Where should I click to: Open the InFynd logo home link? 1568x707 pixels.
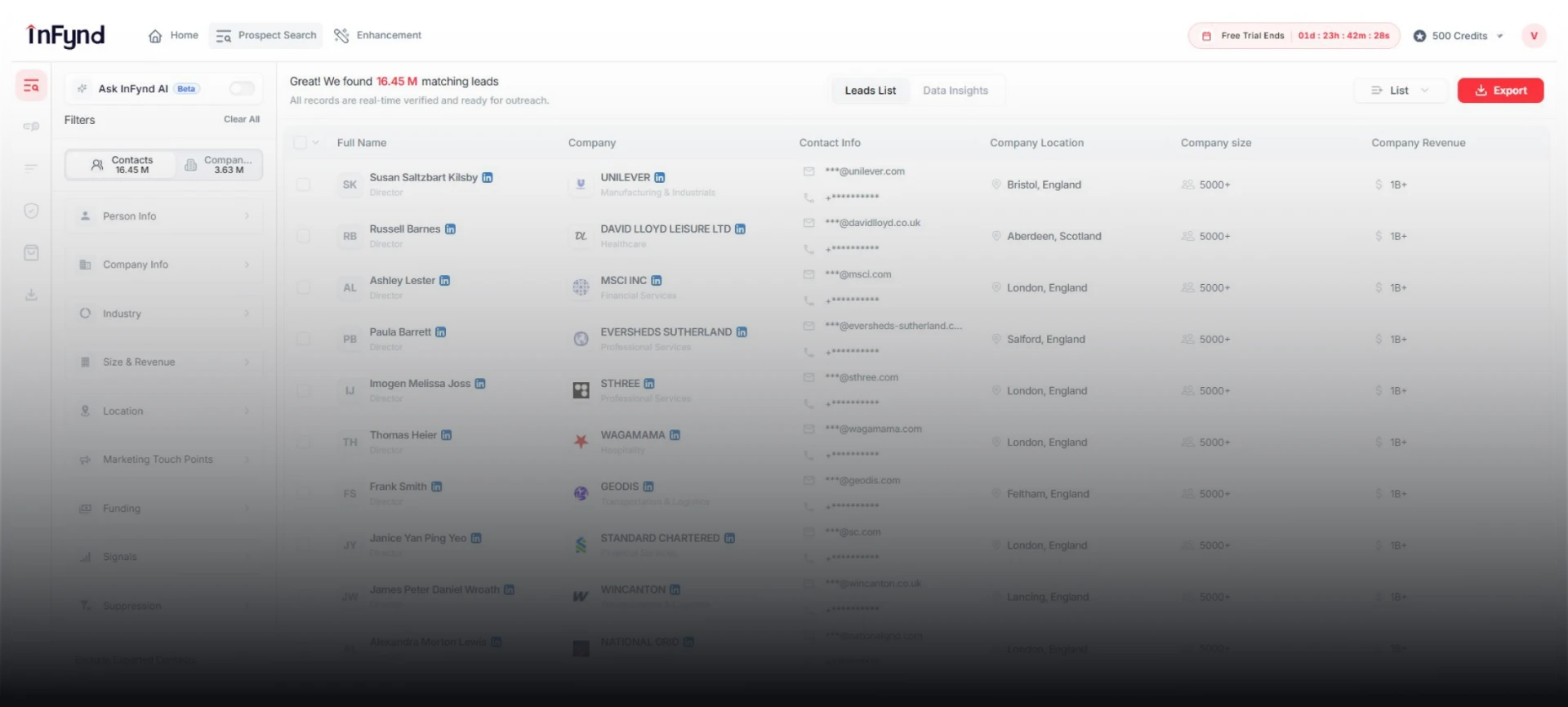pyautogui.click(x=65, y=35)
